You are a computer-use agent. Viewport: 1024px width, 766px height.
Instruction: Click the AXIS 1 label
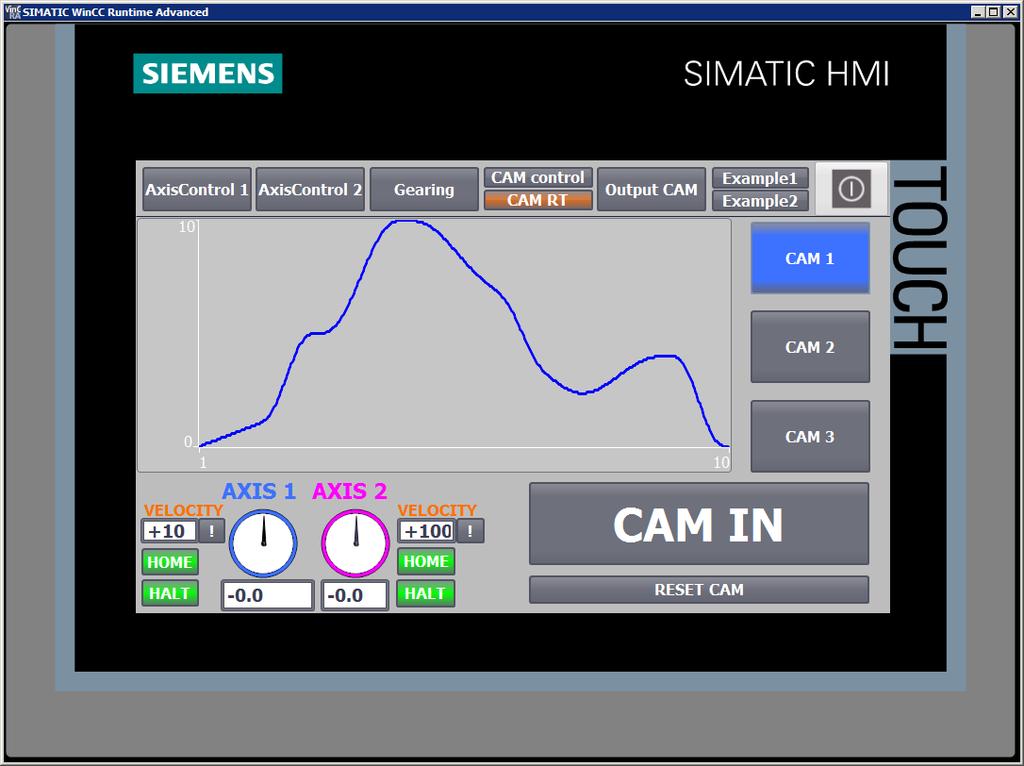coord(259,490)
